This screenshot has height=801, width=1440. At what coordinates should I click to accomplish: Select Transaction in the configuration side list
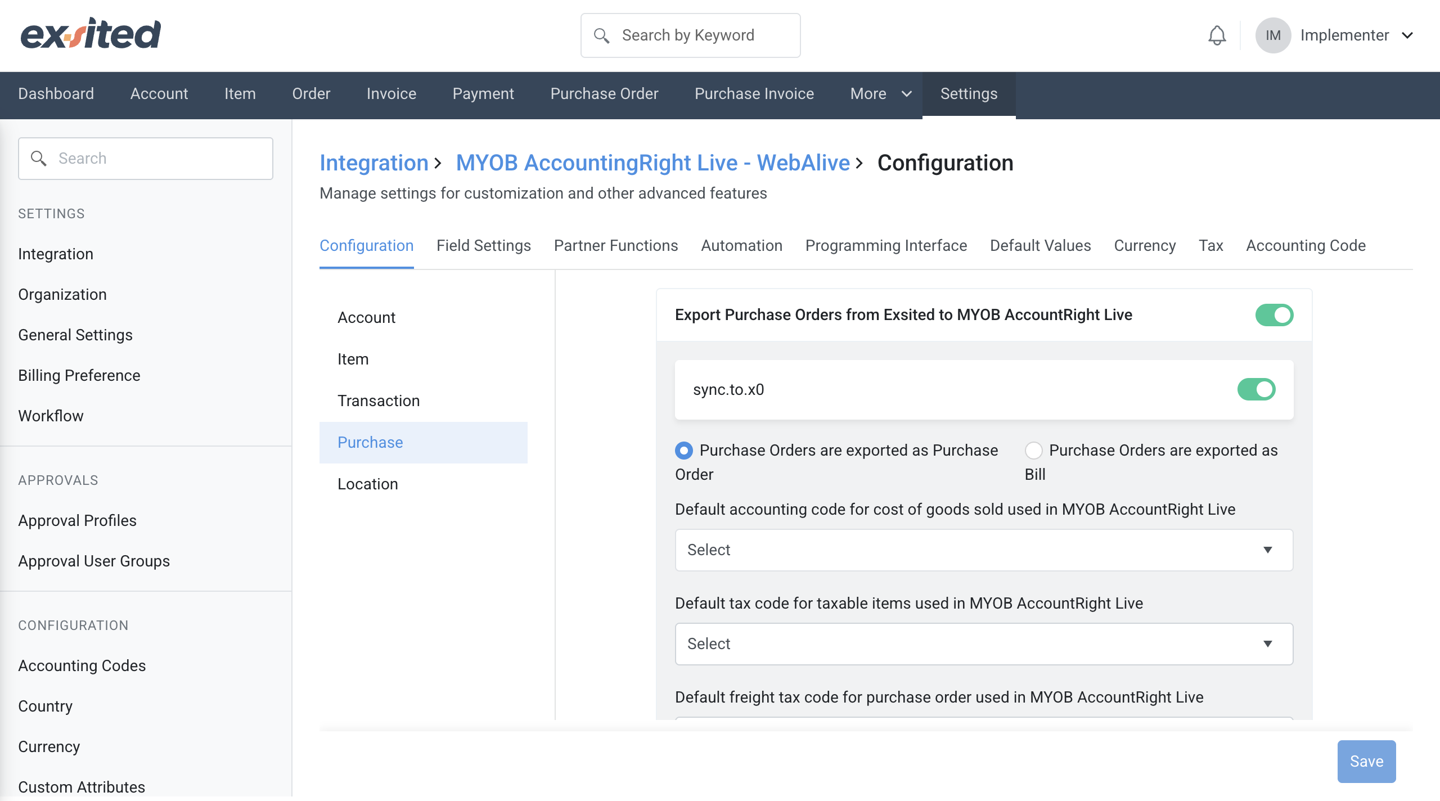coord(423,401)
